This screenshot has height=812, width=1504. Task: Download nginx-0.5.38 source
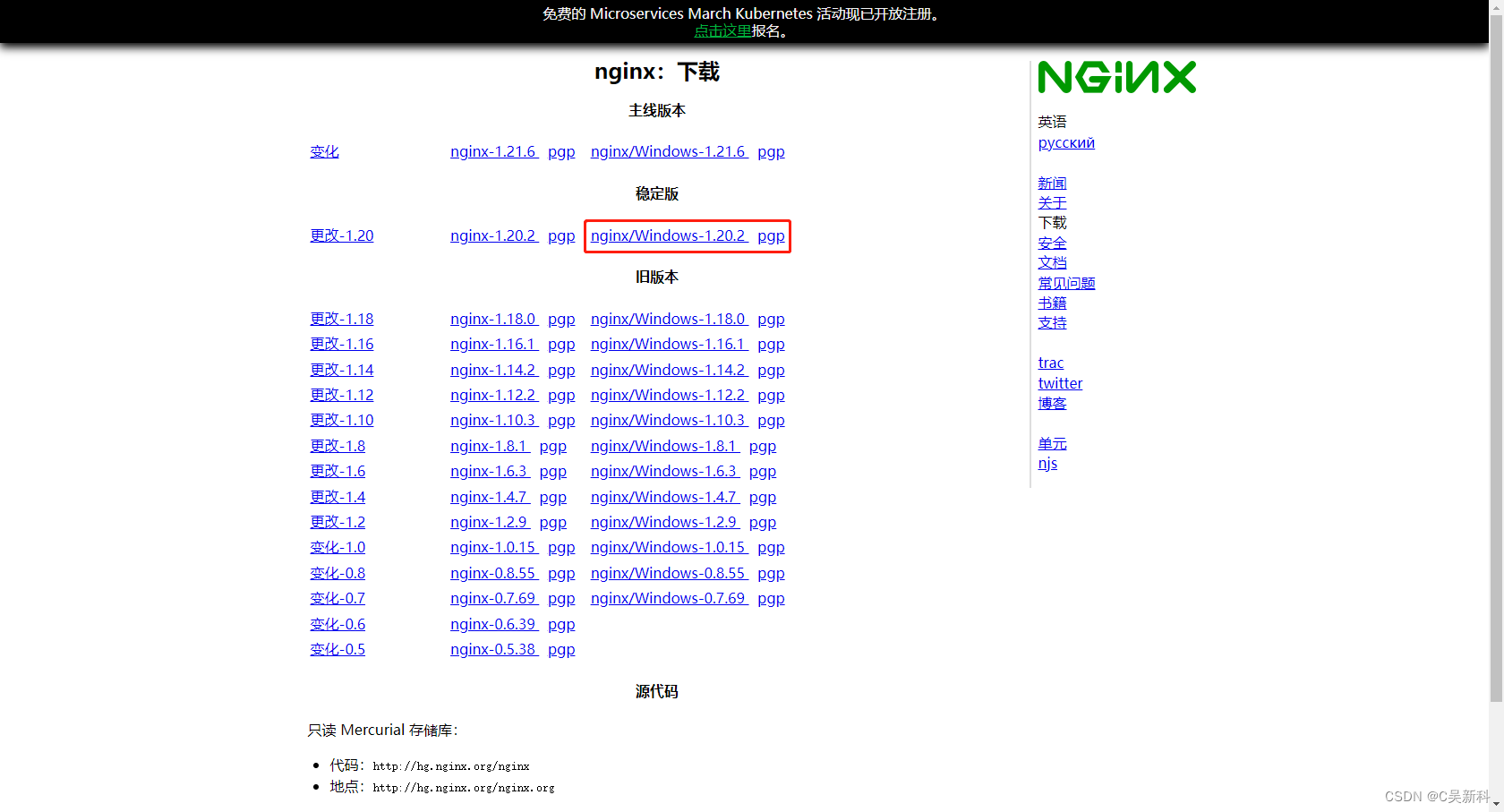493,649
